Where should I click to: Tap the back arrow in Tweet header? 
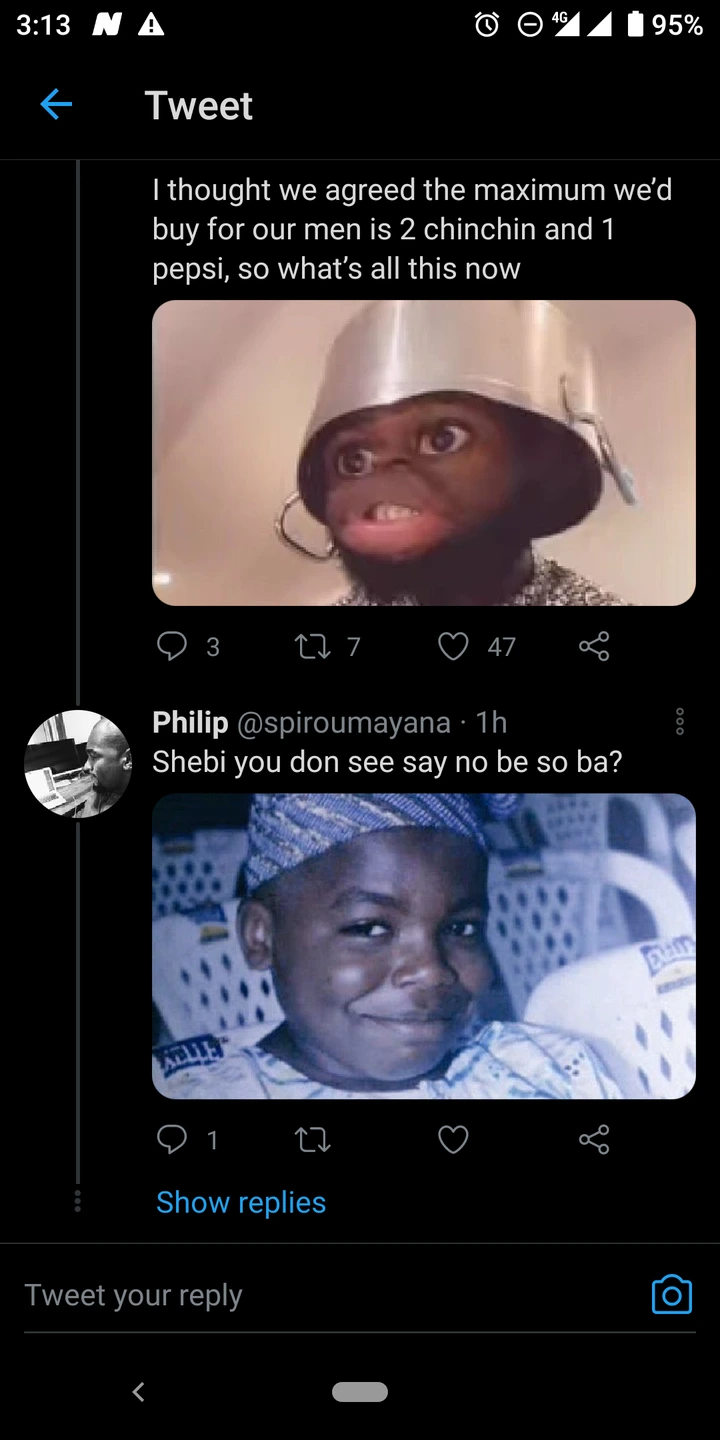tap(56, 105)
